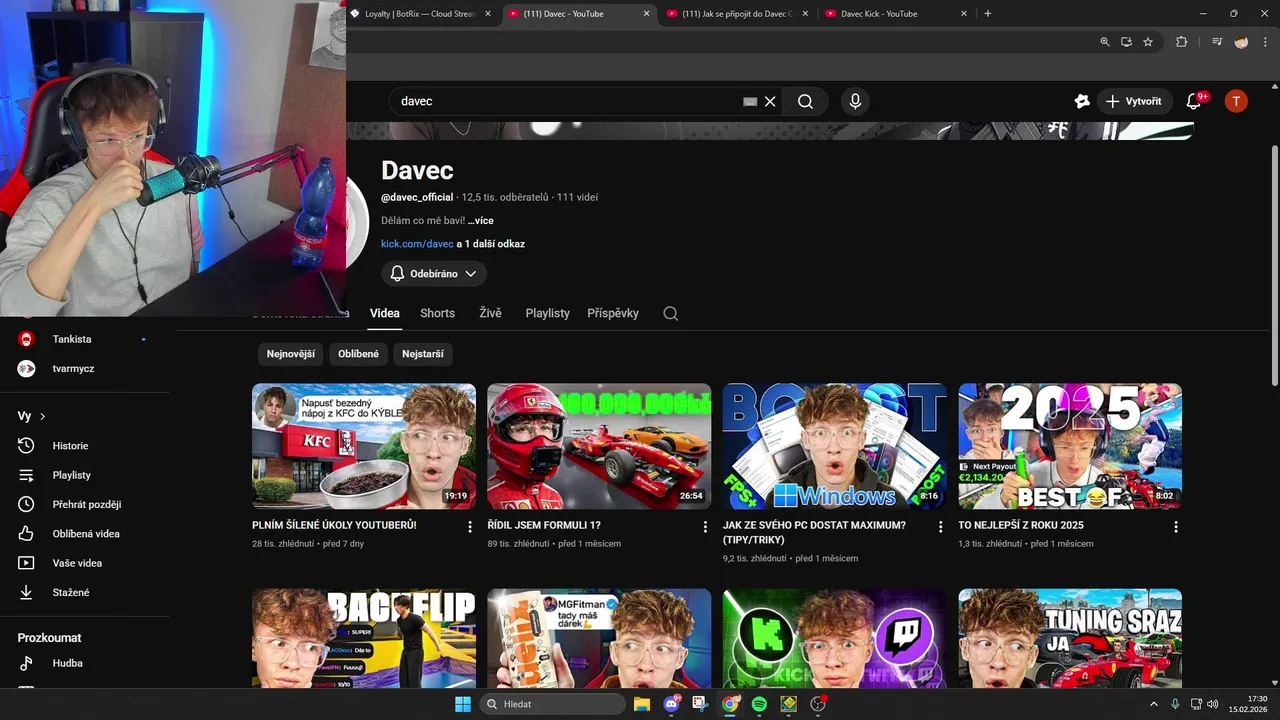Filter videos by Oblíbené chip
Viewport: 1280px width, 720px height.
[358, 354]
